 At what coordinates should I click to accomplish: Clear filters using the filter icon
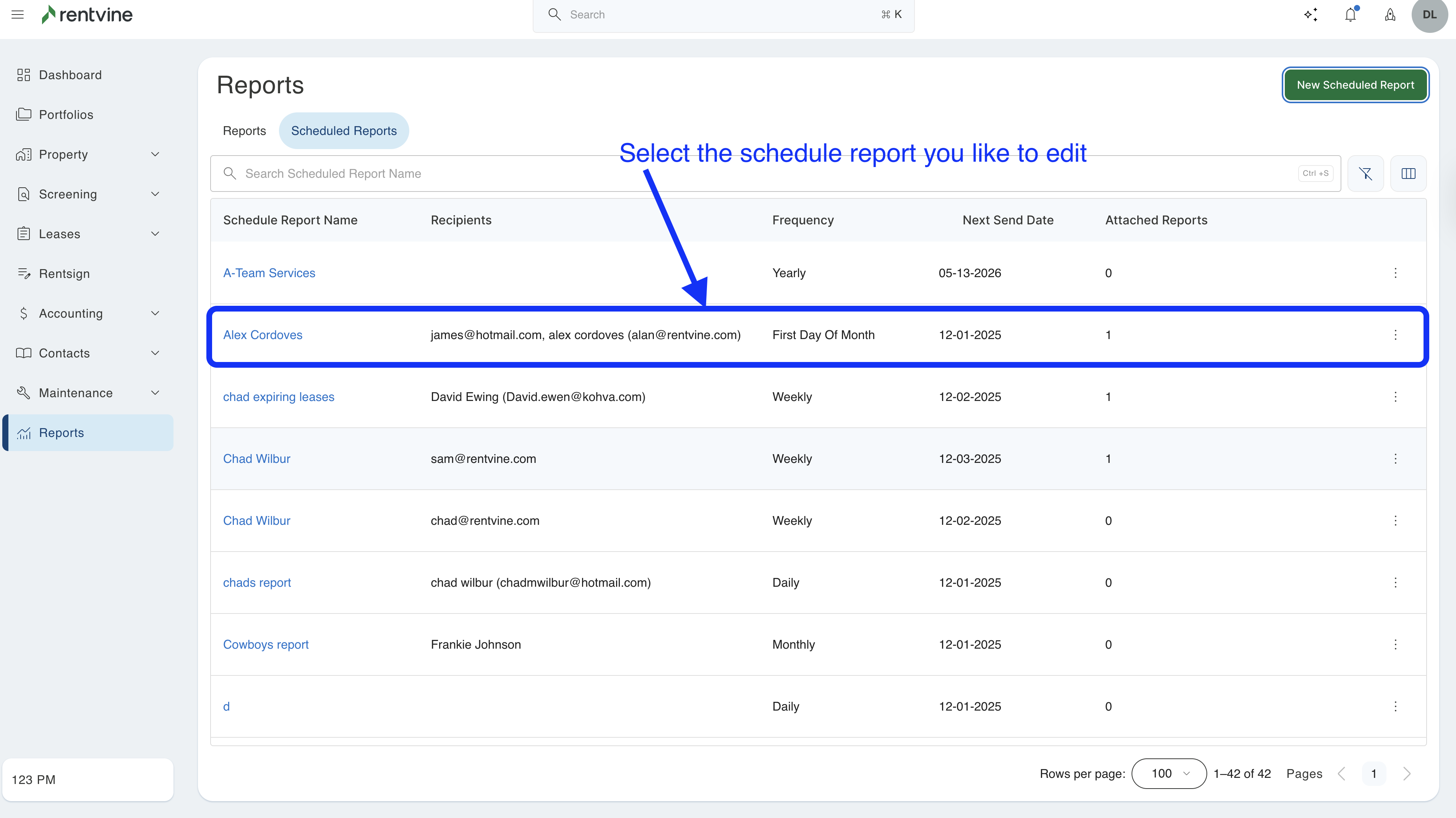(1365, 174)
